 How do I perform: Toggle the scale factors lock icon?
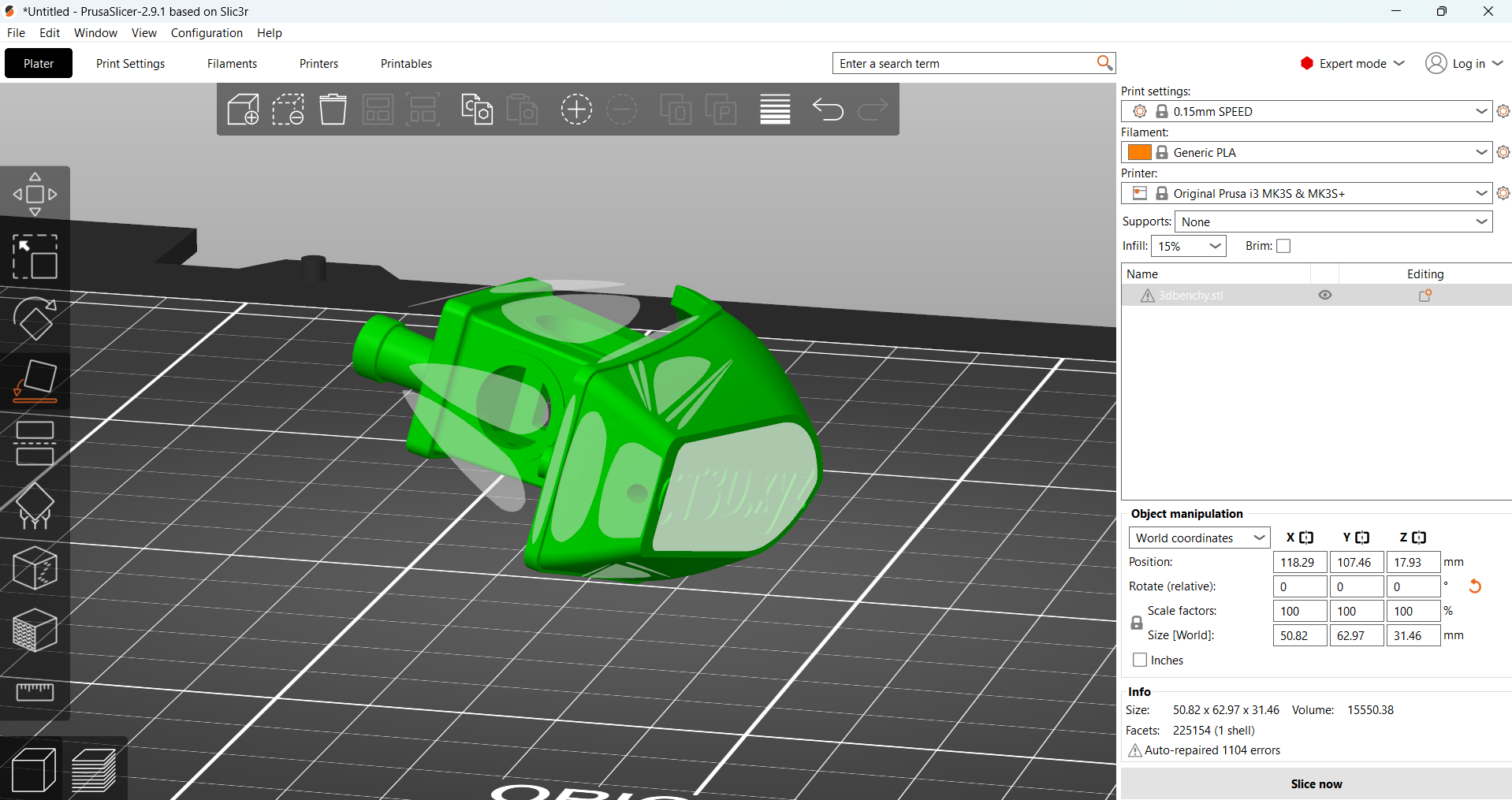pos(1137,623)
